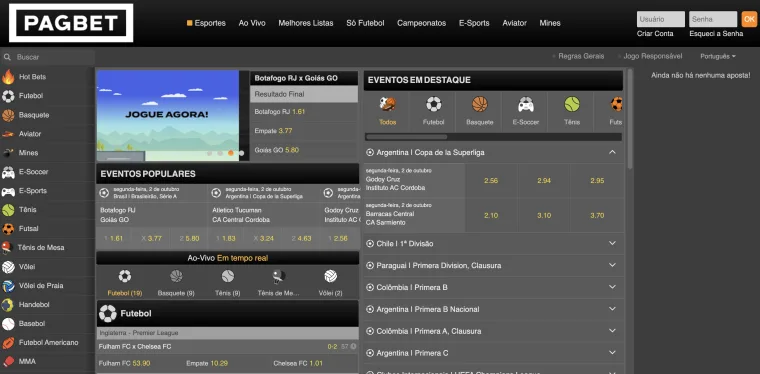
Task: Click the Mines bomb icon in sidebar
Action: click(8, 153)
